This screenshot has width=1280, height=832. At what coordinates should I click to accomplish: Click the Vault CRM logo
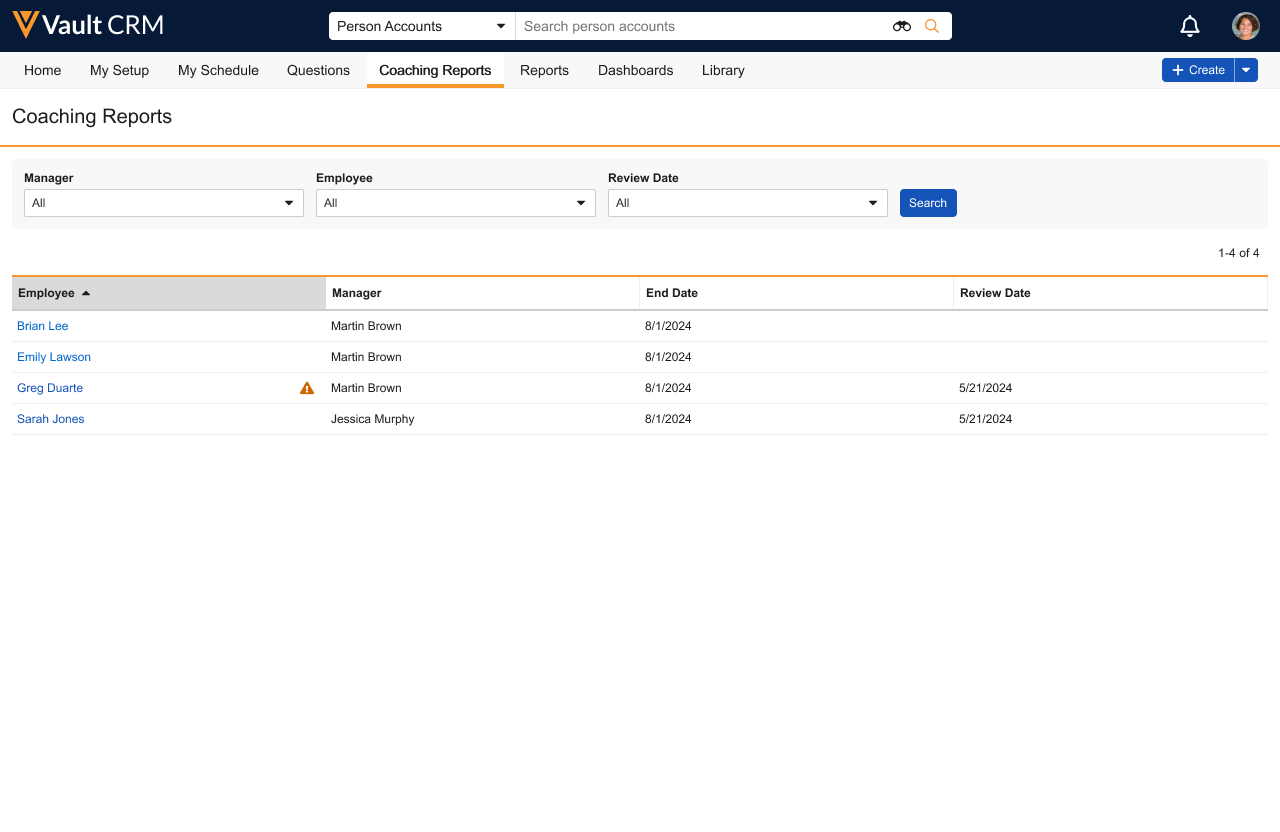point(88,25)
